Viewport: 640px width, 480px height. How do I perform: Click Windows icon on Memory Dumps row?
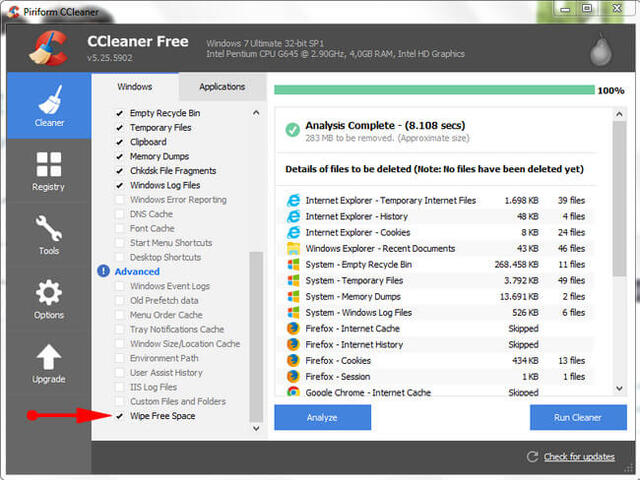pyautogui.click(x=293, y=296)
